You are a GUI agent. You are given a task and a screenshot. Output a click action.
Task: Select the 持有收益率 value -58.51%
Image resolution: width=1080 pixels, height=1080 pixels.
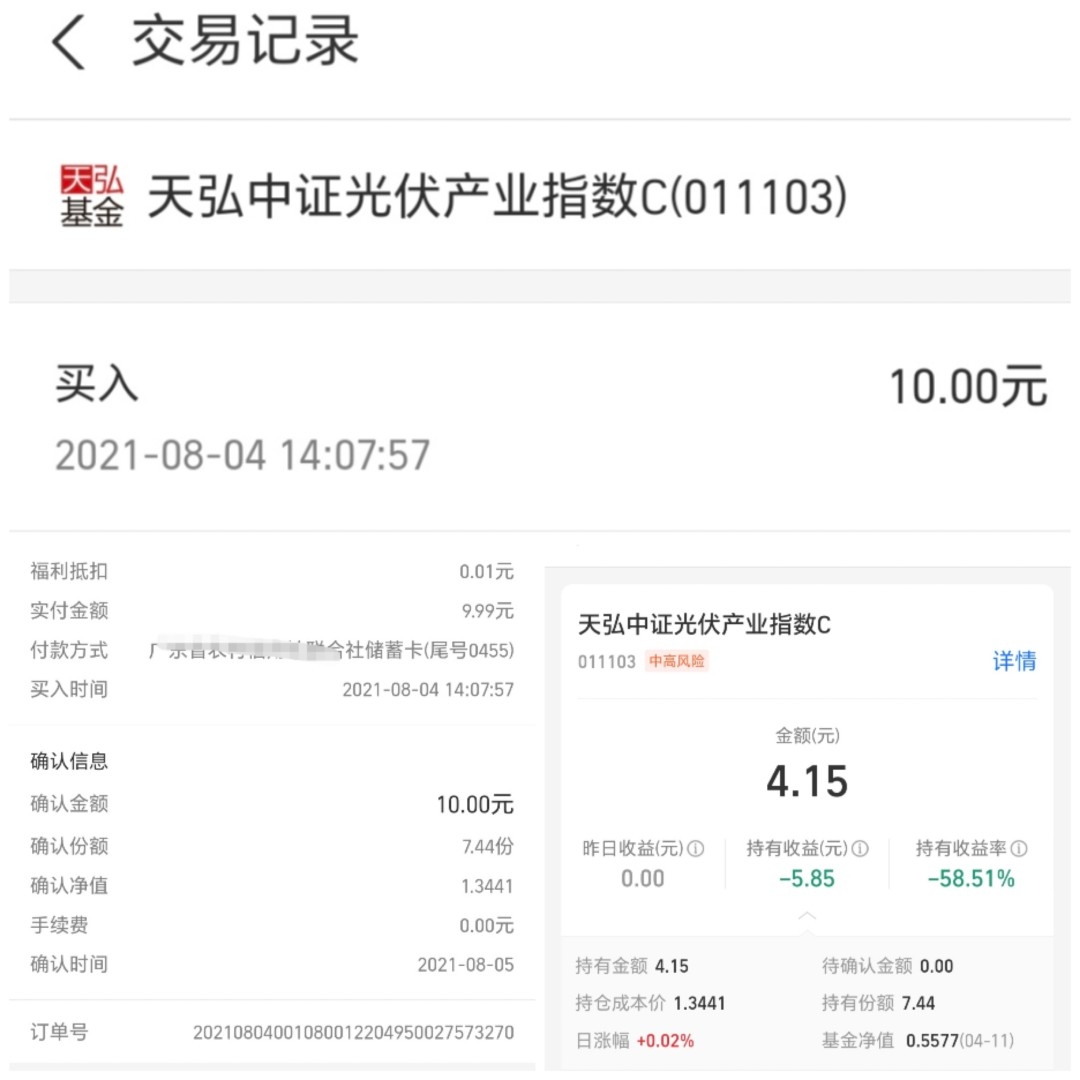click(971, 879)
